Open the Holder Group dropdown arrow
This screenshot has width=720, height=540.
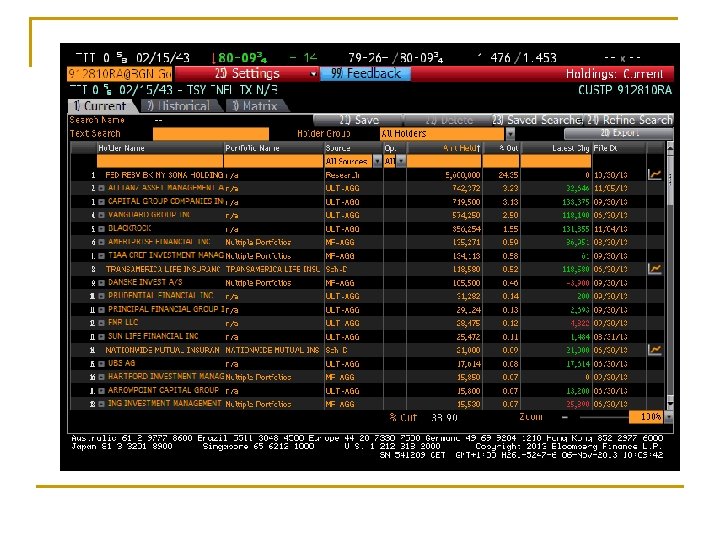click(510, 134)
